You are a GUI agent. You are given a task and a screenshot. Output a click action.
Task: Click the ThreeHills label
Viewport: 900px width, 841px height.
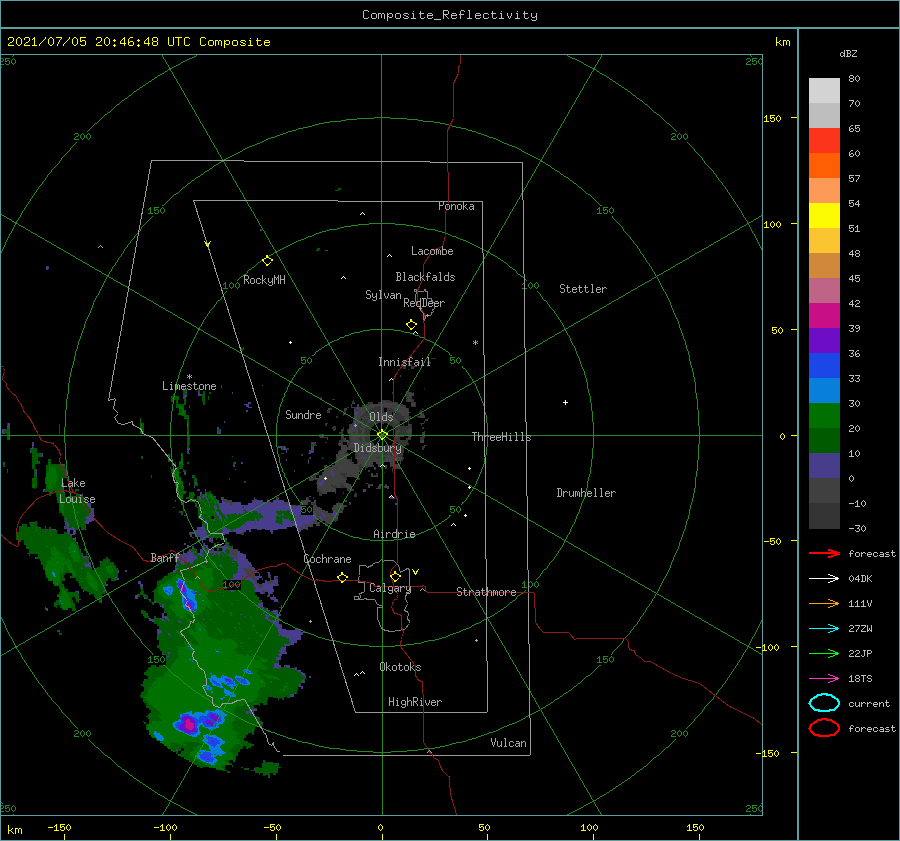[x=501, y=437]
